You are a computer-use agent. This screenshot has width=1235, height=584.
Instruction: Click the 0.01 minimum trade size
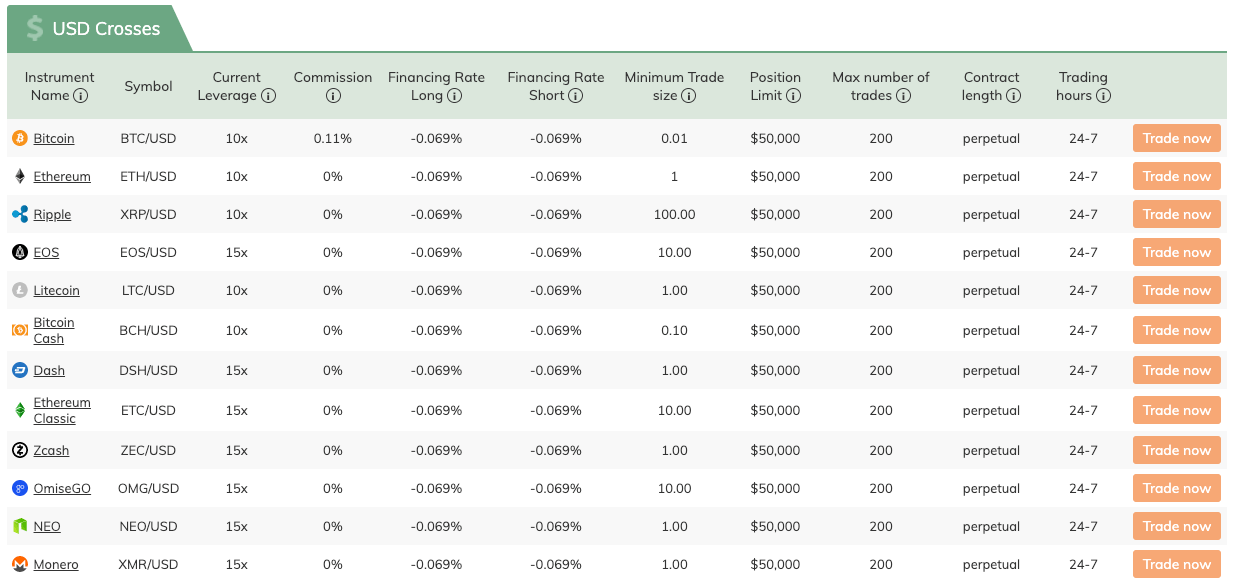(x=675, y=138)
